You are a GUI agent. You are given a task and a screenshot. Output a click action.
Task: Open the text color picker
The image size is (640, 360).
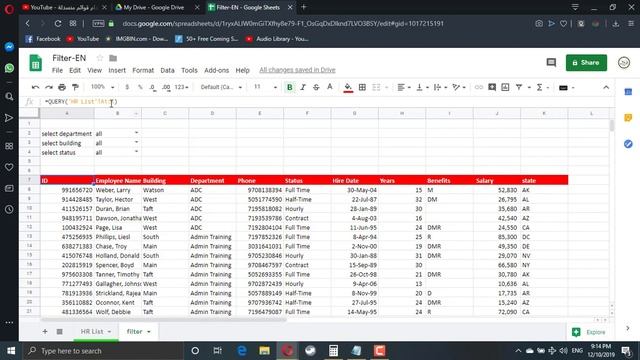tap(330, 87)
